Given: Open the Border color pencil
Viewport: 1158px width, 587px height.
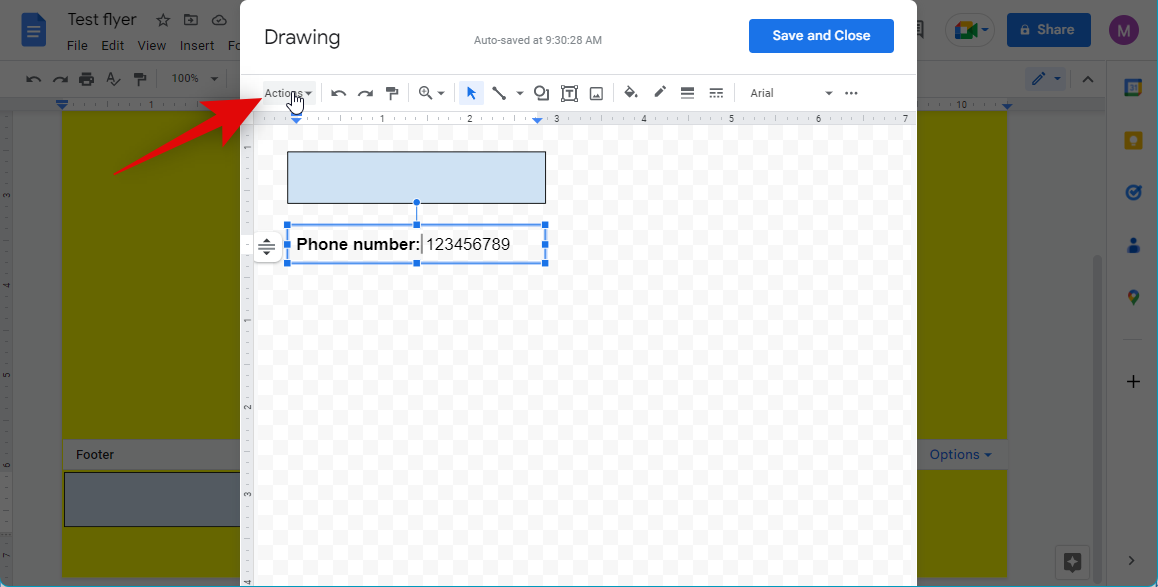Looking at the screenshot, I should pyautogui.click(x=660, y=93).
